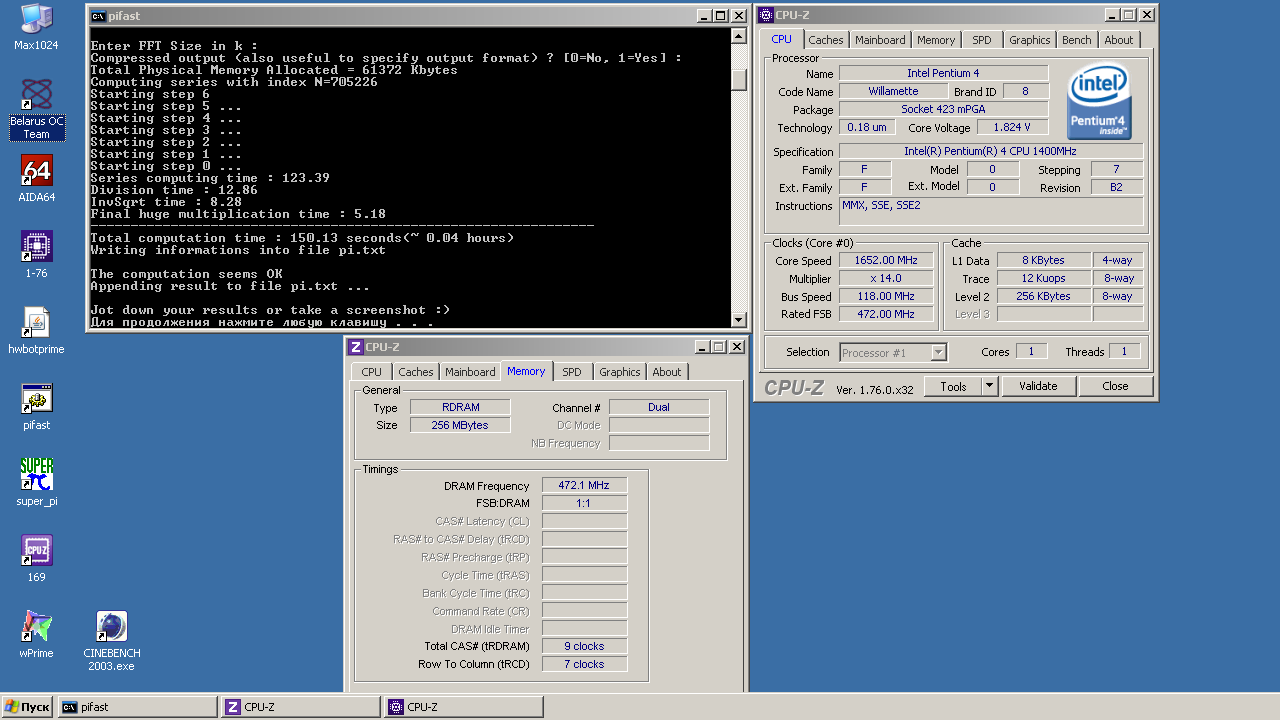Screen dimensions: 1280x720
Task: Click the memory Size 256 MBytes field
Action: click(460, 425)
